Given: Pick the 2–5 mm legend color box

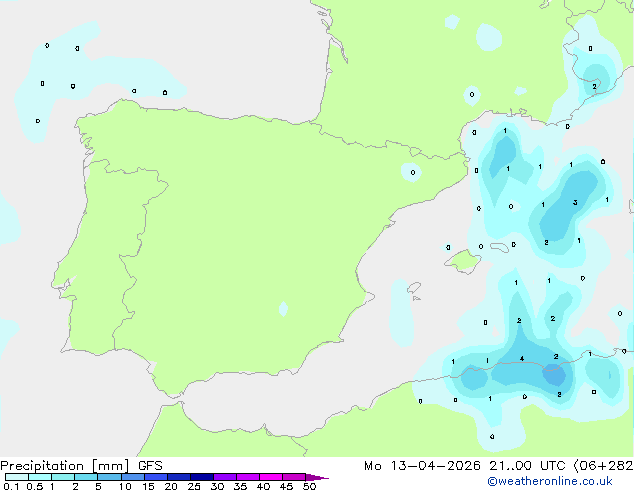Looking at the screenshot, I should 86,477.
